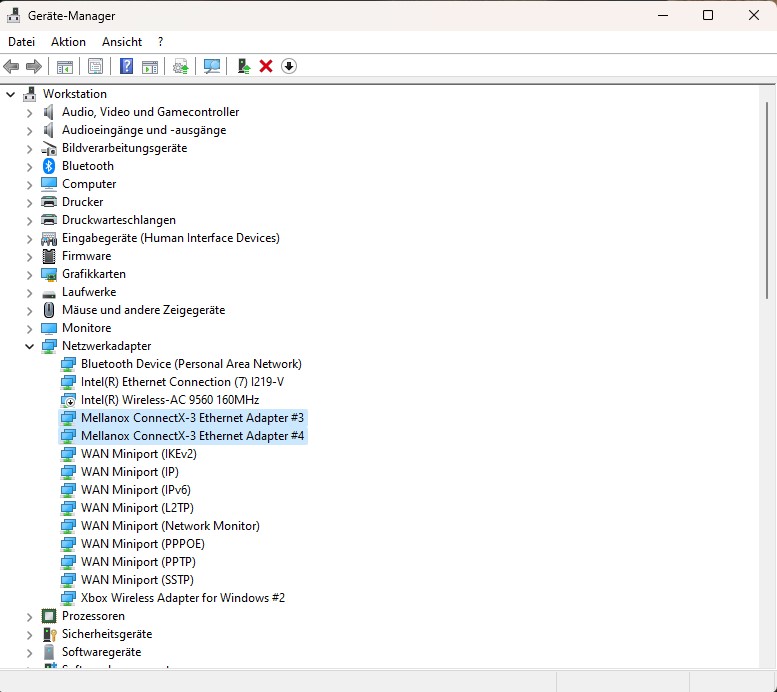Click the back arrow toolbar icon
777x692 pixels.
click(x=11, y=66)
